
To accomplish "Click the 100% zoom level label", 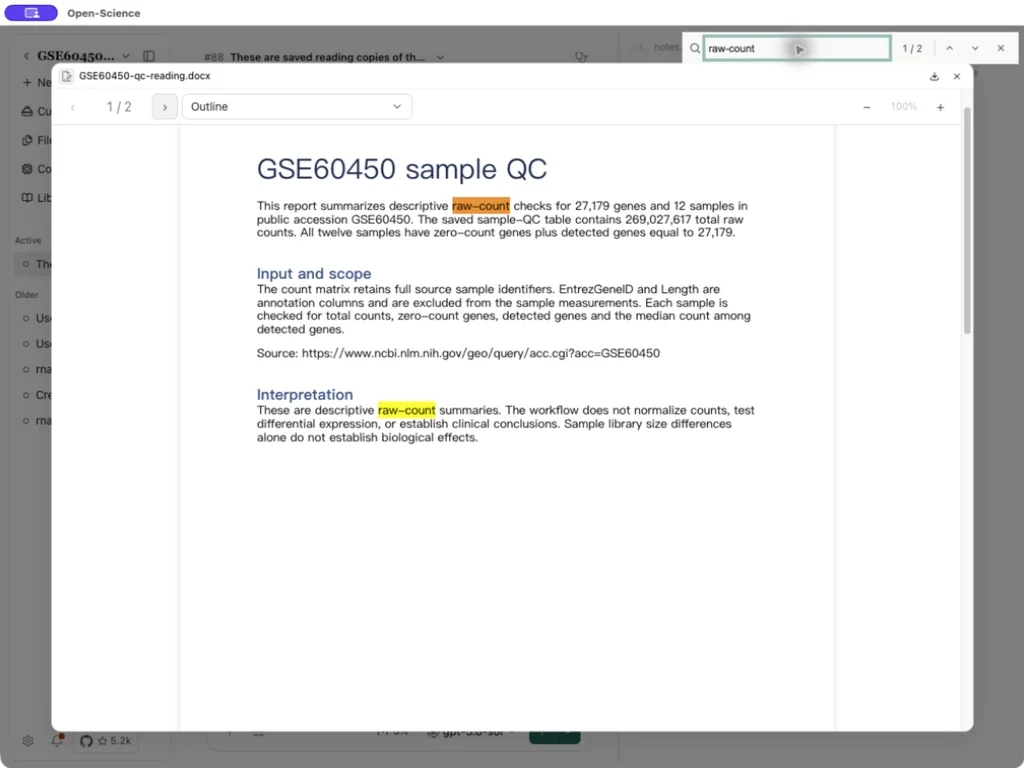I will (904, 106).
